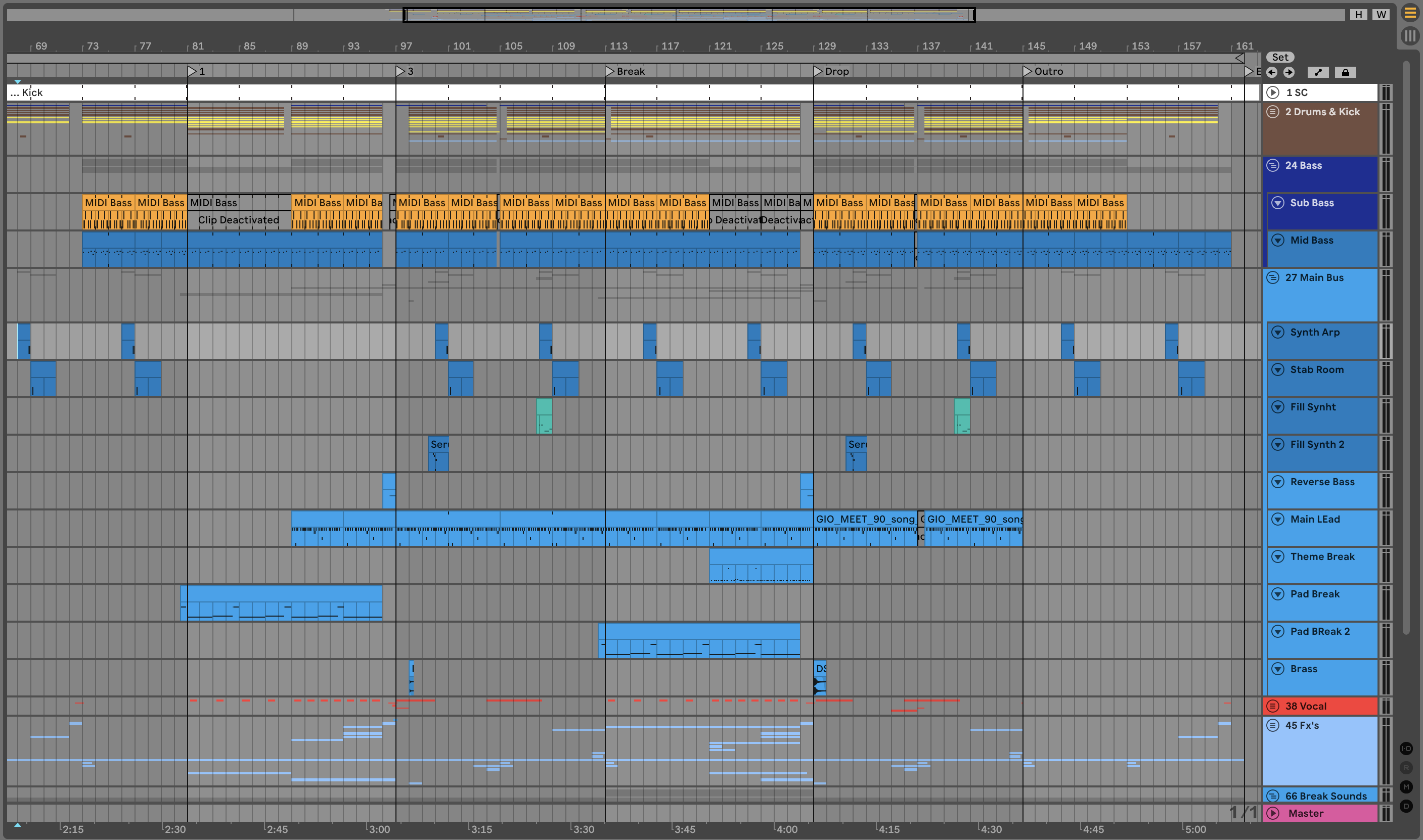
Task: Click the 1 SC track play icon
Action: pos(1273,92)
